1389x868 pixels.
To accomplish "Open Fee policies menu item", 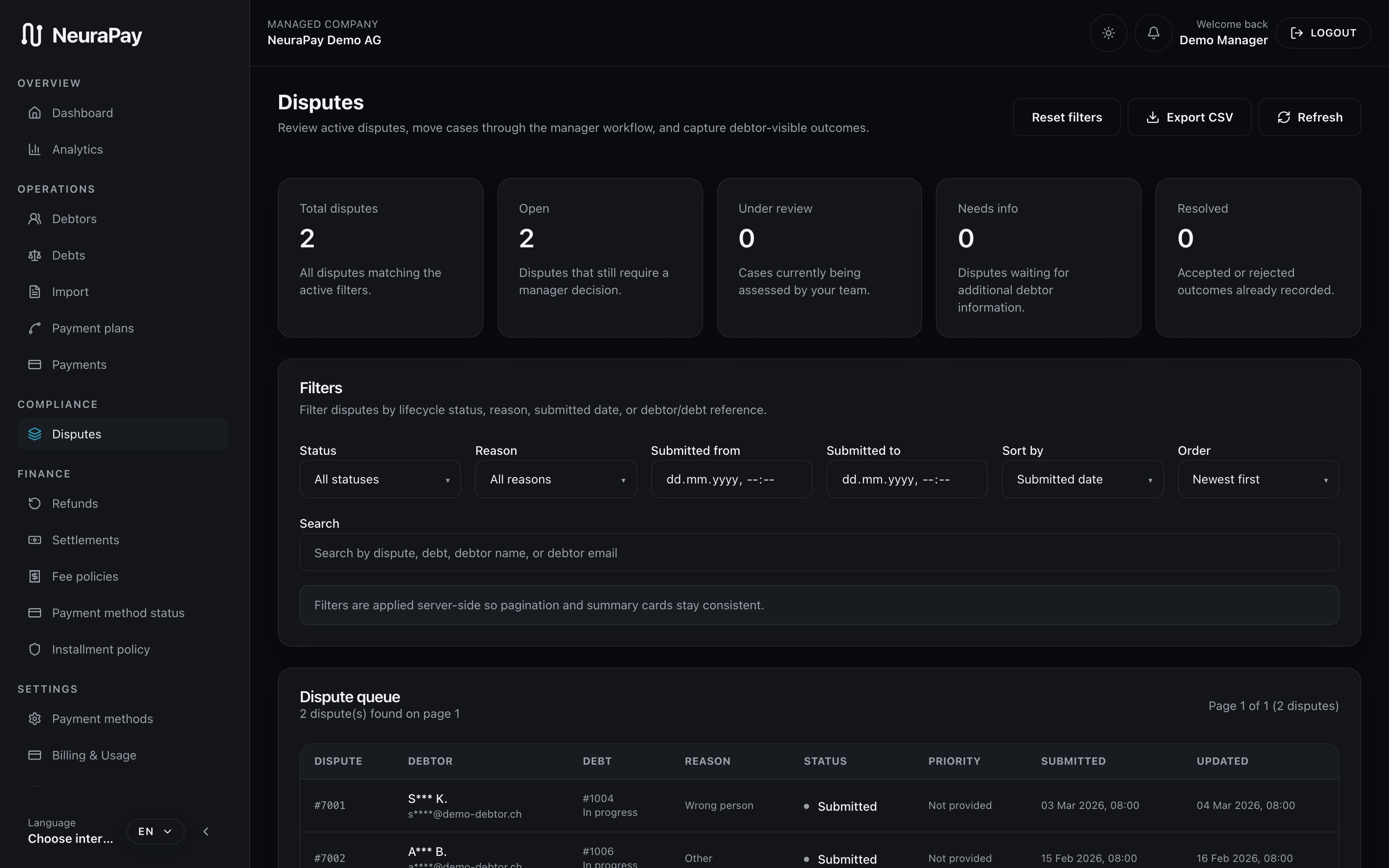I will pos(123,576).
